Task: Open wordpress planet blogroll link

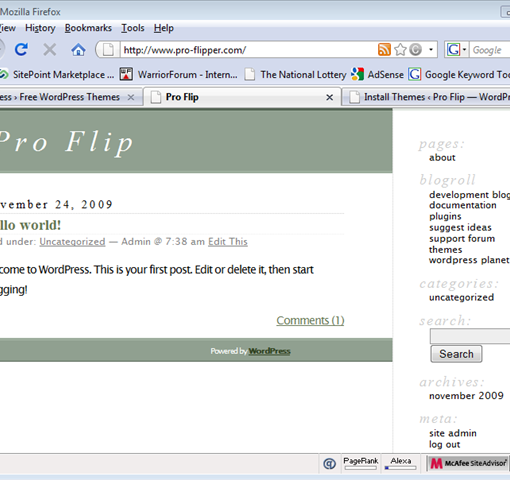Action: 469,260
